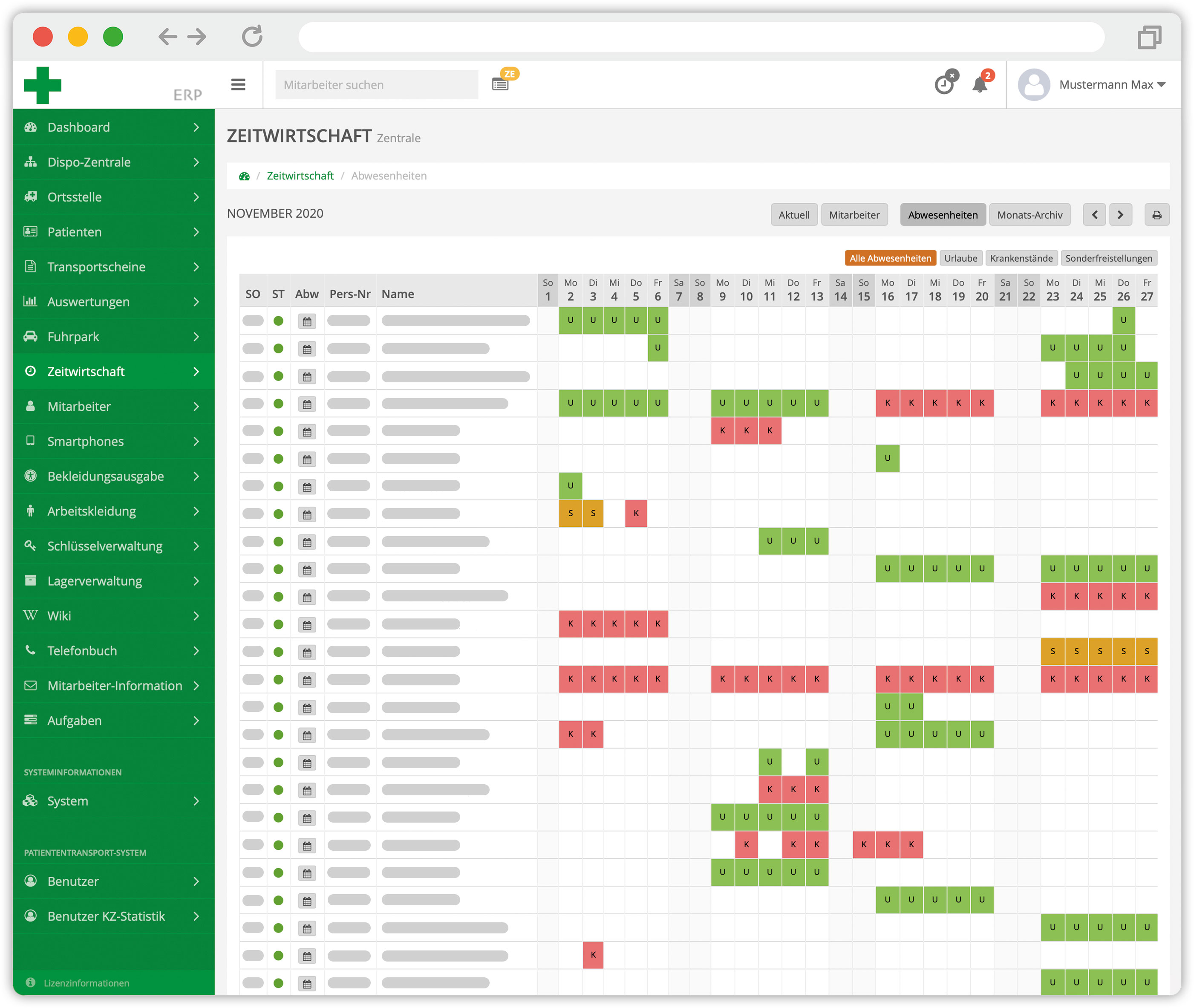Screen dimensions: 1194x1008
Task: Toggle the SO switch in first row
Action: pyautogui.click(x=253, y=321)
